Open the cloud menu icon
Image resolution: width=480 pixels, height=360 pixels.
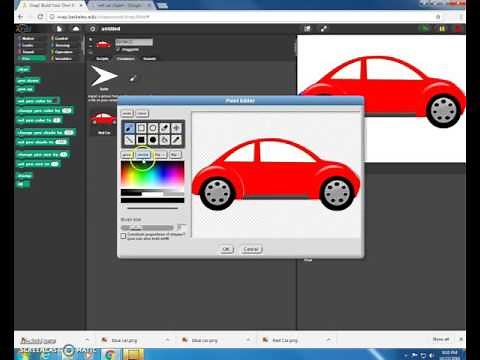coord(76,29)
